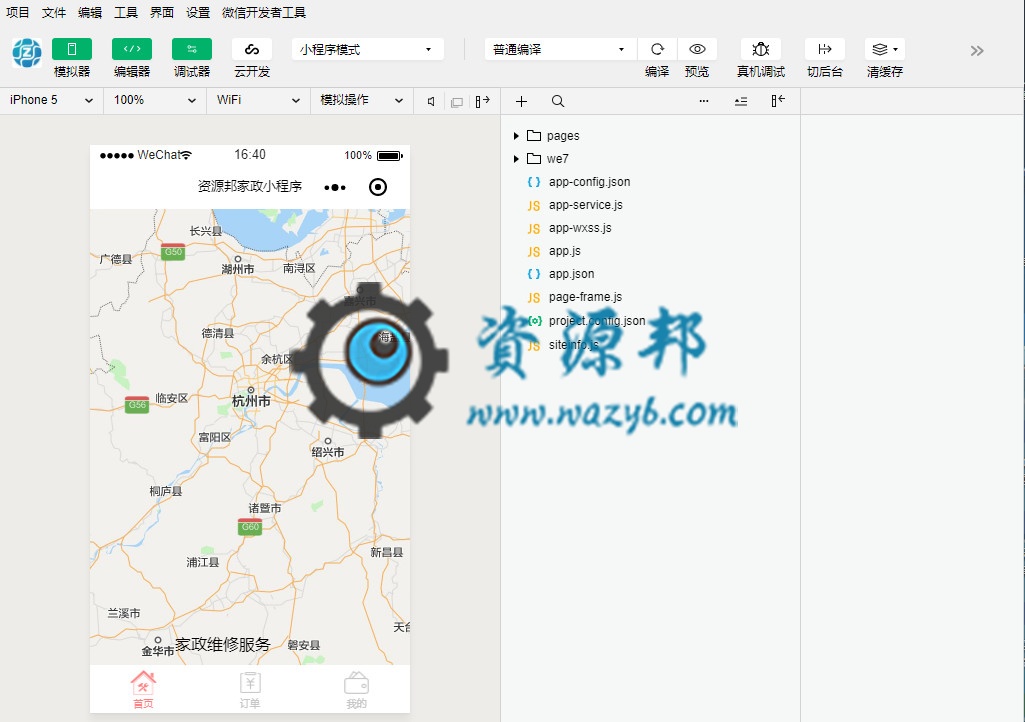Open the 普通编译 compile mode dropdown
The image size is (1025, 722).
(x=560, y=49)
